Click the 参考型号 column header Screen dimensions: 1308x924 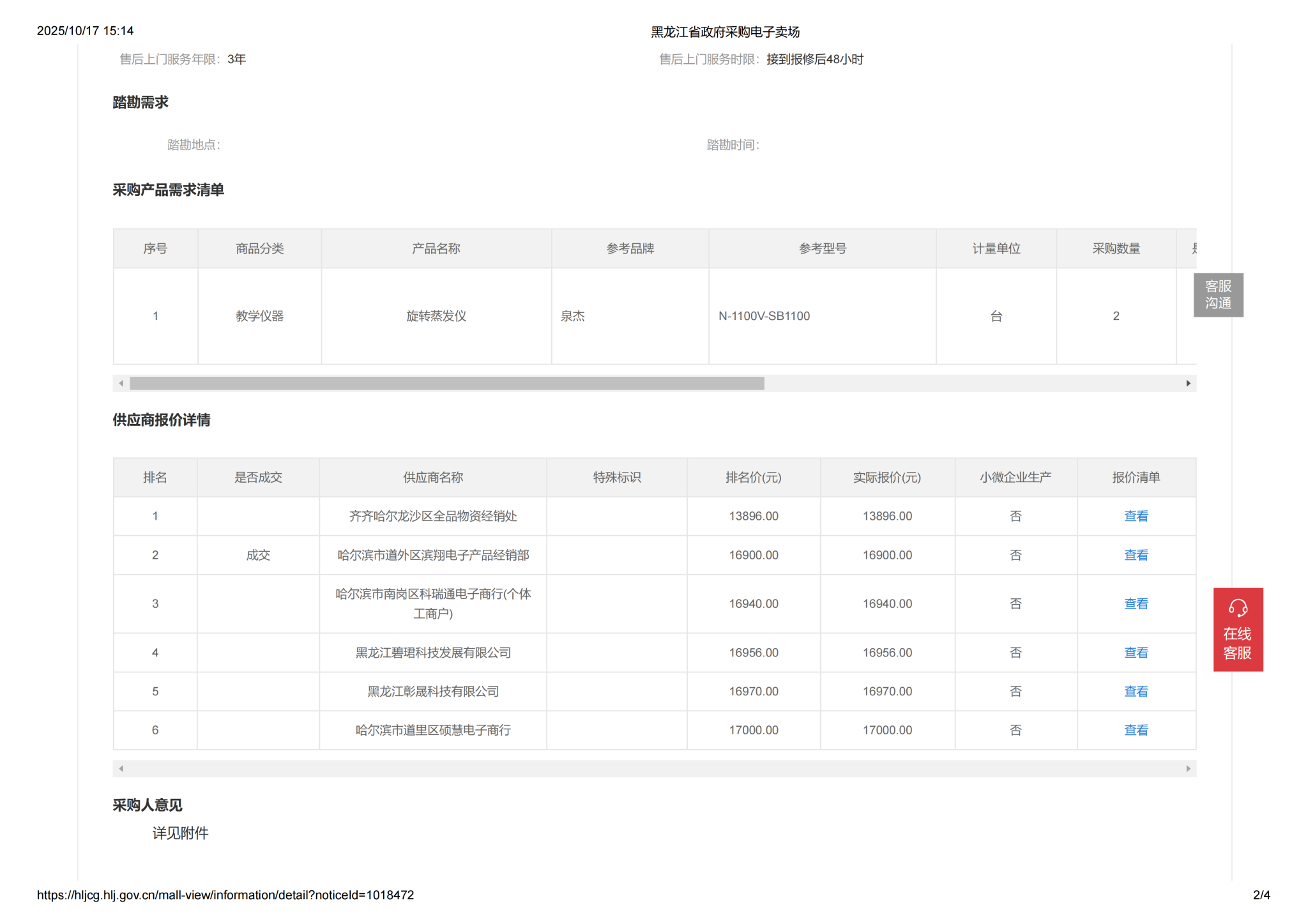[822, 248]
